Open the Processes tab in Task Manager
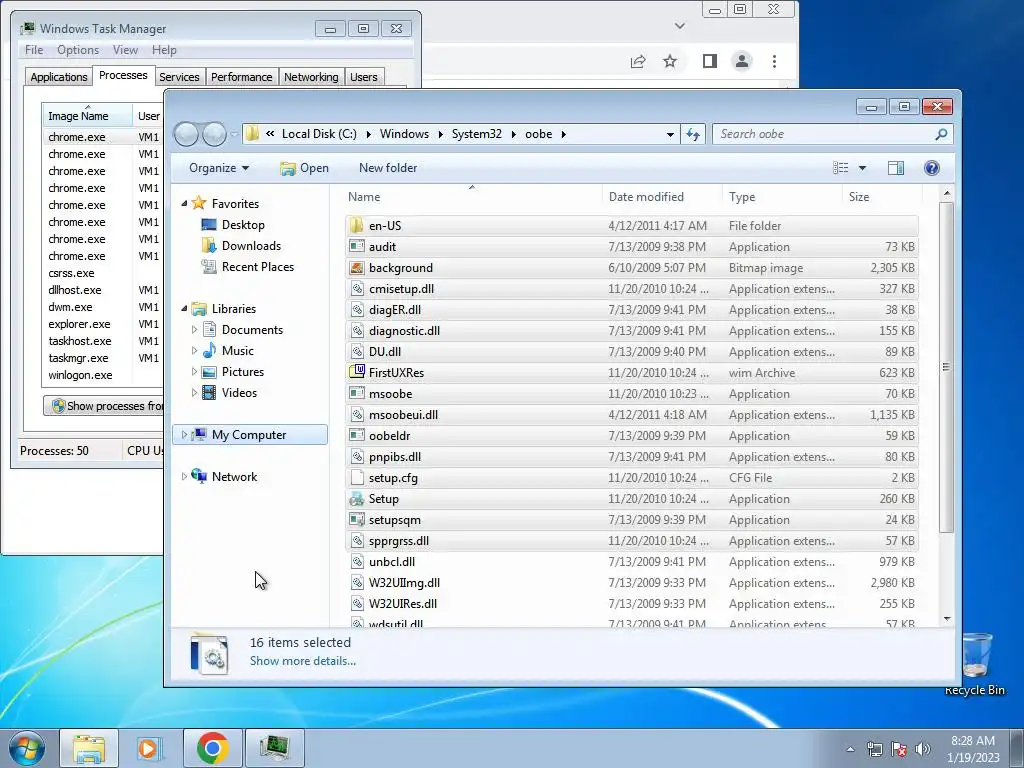This screenshot has width=1024, height=768. tap(123, 75)
